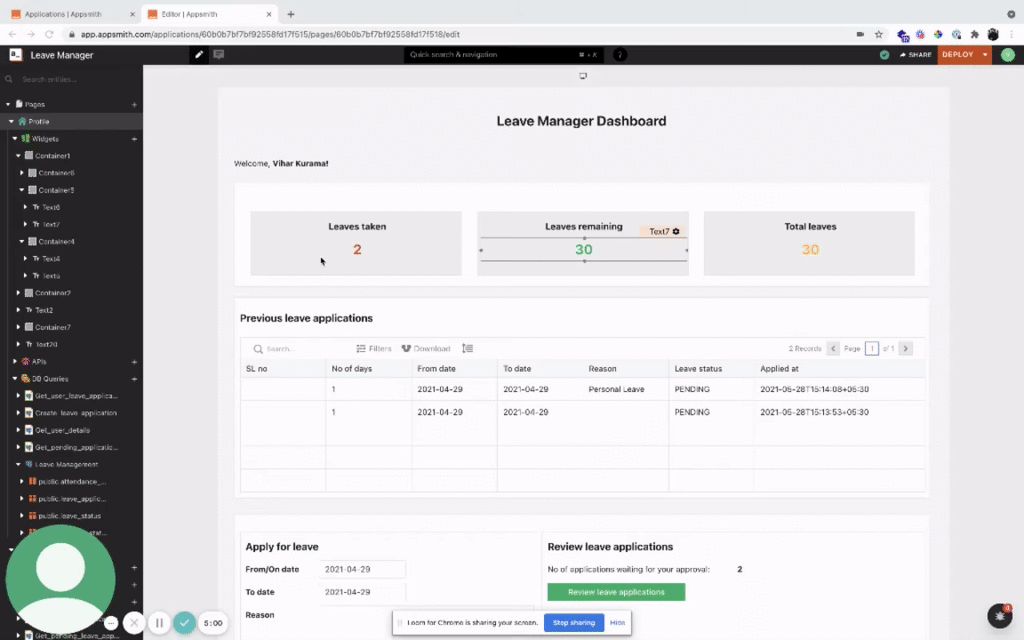
Task: Toggle table row height icon
Action: click(468, 349)
